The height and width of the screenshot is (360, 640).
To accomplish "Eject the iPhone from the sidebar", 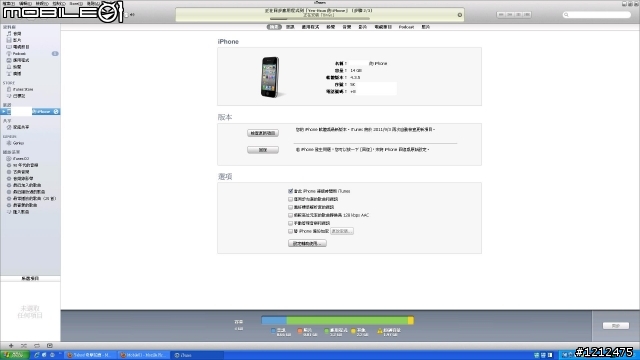I will click(x=56, y=111).
